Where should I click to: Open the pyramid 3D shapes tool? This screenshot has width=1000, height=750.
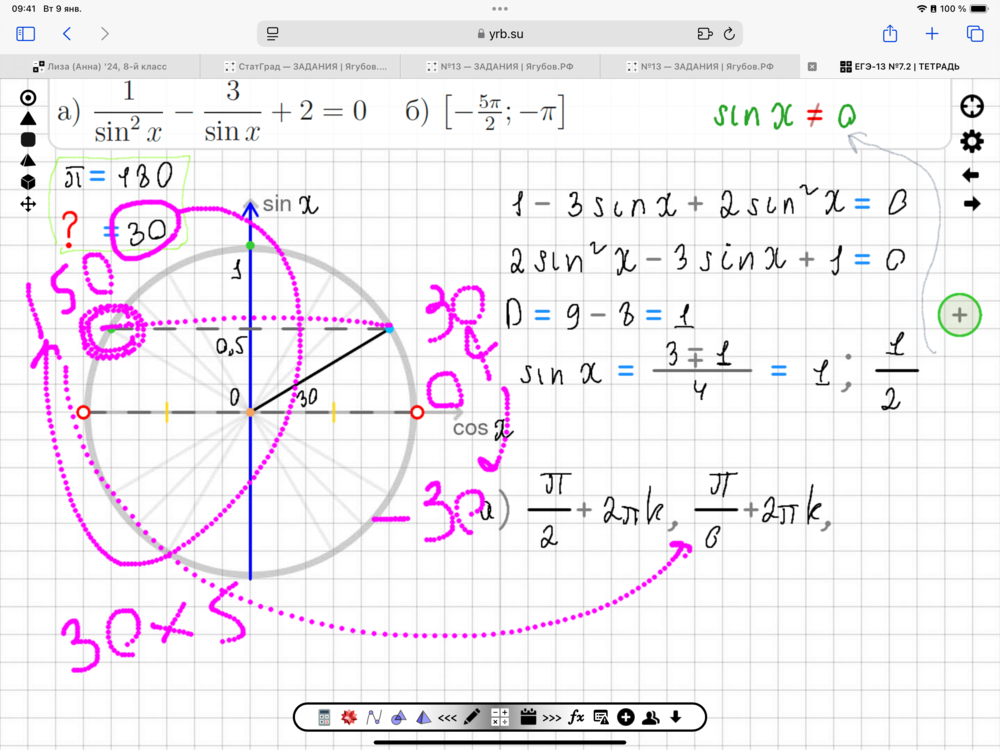423,717
